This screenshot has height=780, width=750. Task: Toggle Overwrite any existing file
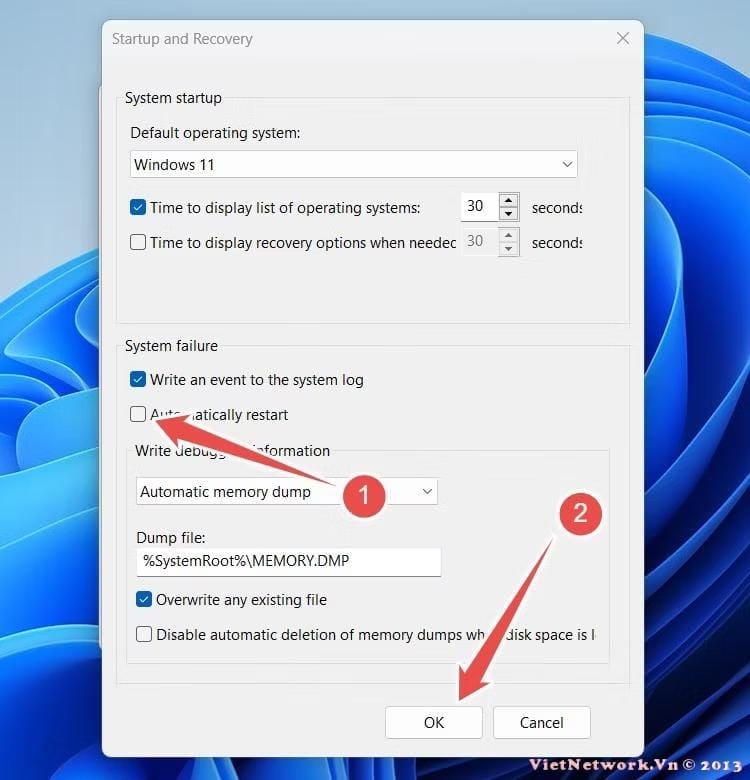(x=144, y=600)
